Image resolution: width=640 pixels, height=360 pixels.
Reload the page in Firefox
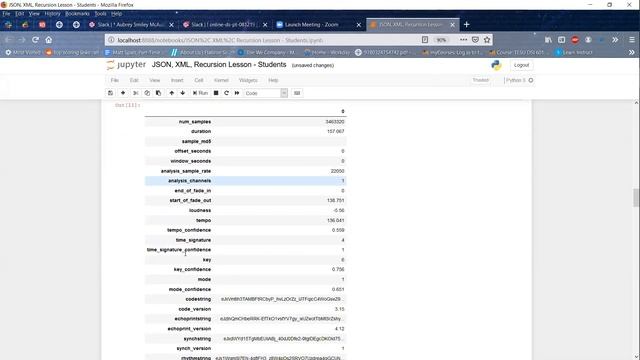pos(36,40)
